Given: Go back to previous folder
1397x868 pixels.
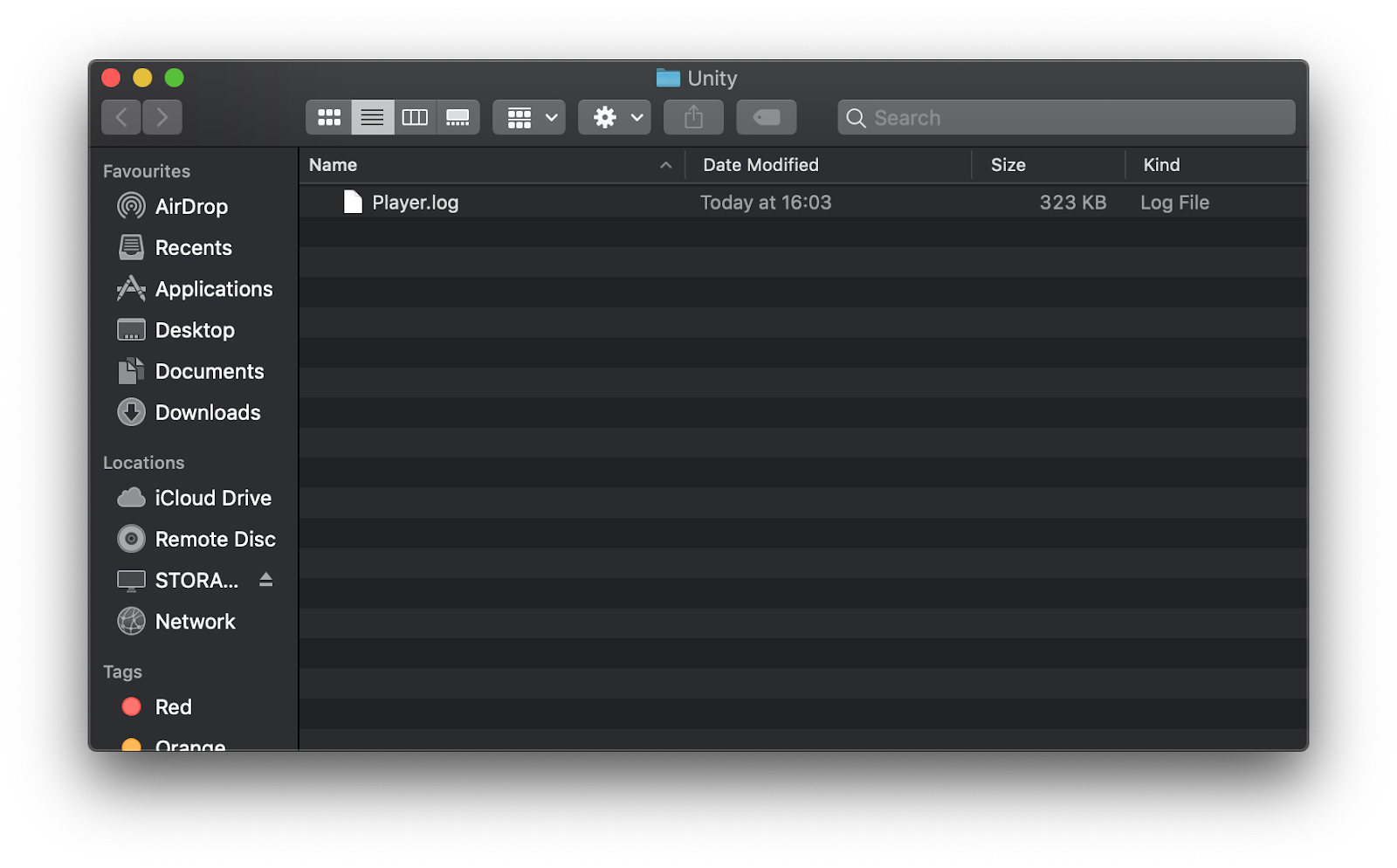Looking at the screenshot, I should (x=120, y=116).
